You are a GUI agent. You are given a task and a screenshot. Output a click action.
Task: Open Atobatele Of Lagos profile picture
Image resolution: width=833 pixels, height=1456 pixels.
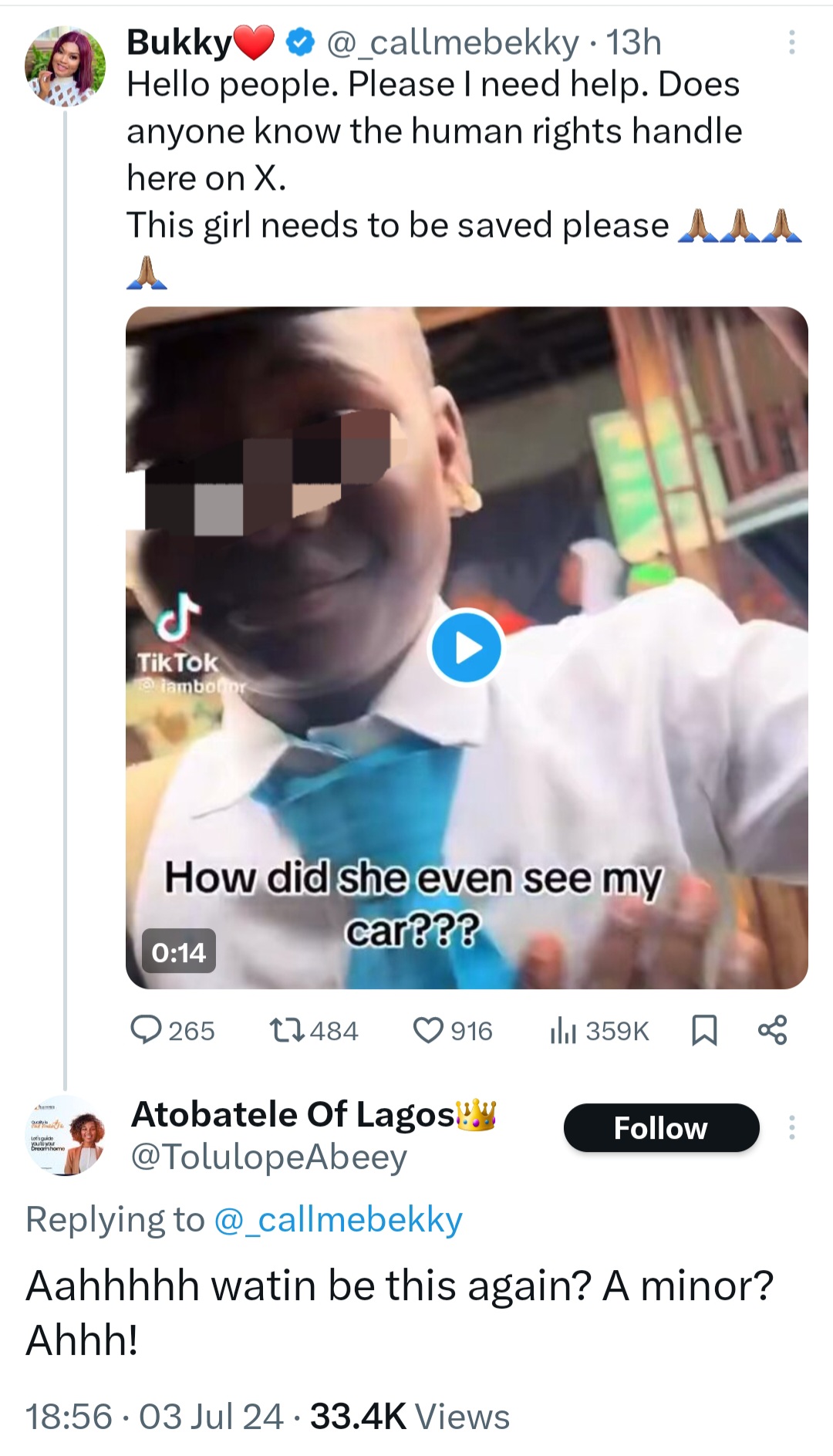tap(65, 1135)
